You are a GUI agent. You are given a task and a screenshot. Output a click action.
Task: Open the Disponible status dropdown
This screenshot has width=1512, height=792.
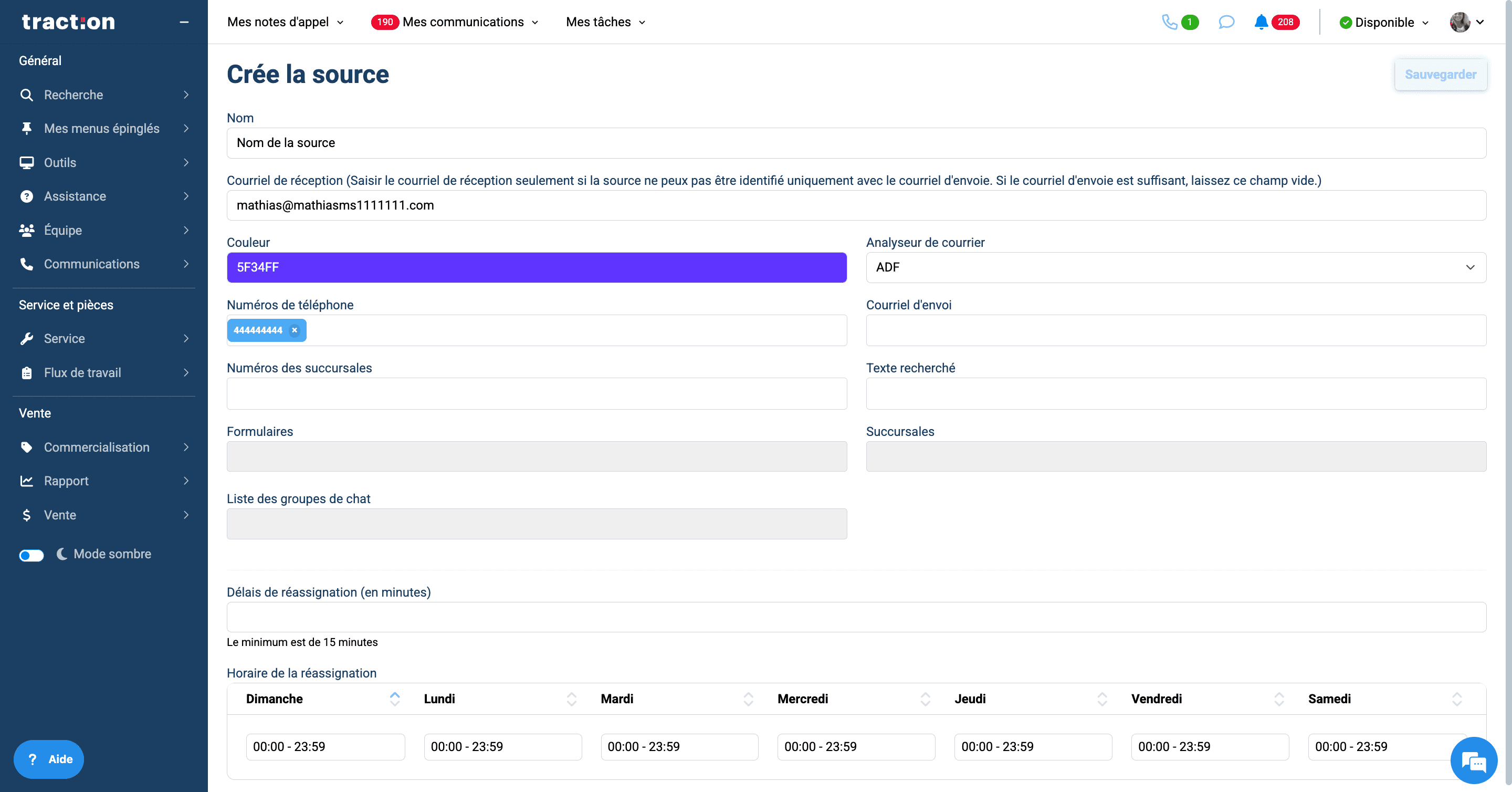coord(1383,22)
